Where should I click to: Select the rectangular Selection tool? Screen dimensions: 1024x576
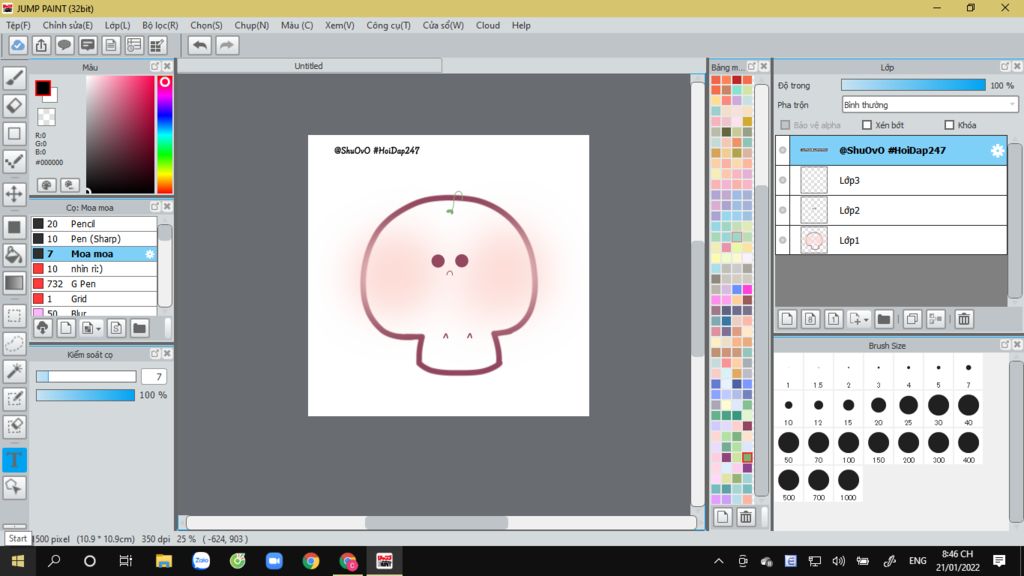[14, 316]
